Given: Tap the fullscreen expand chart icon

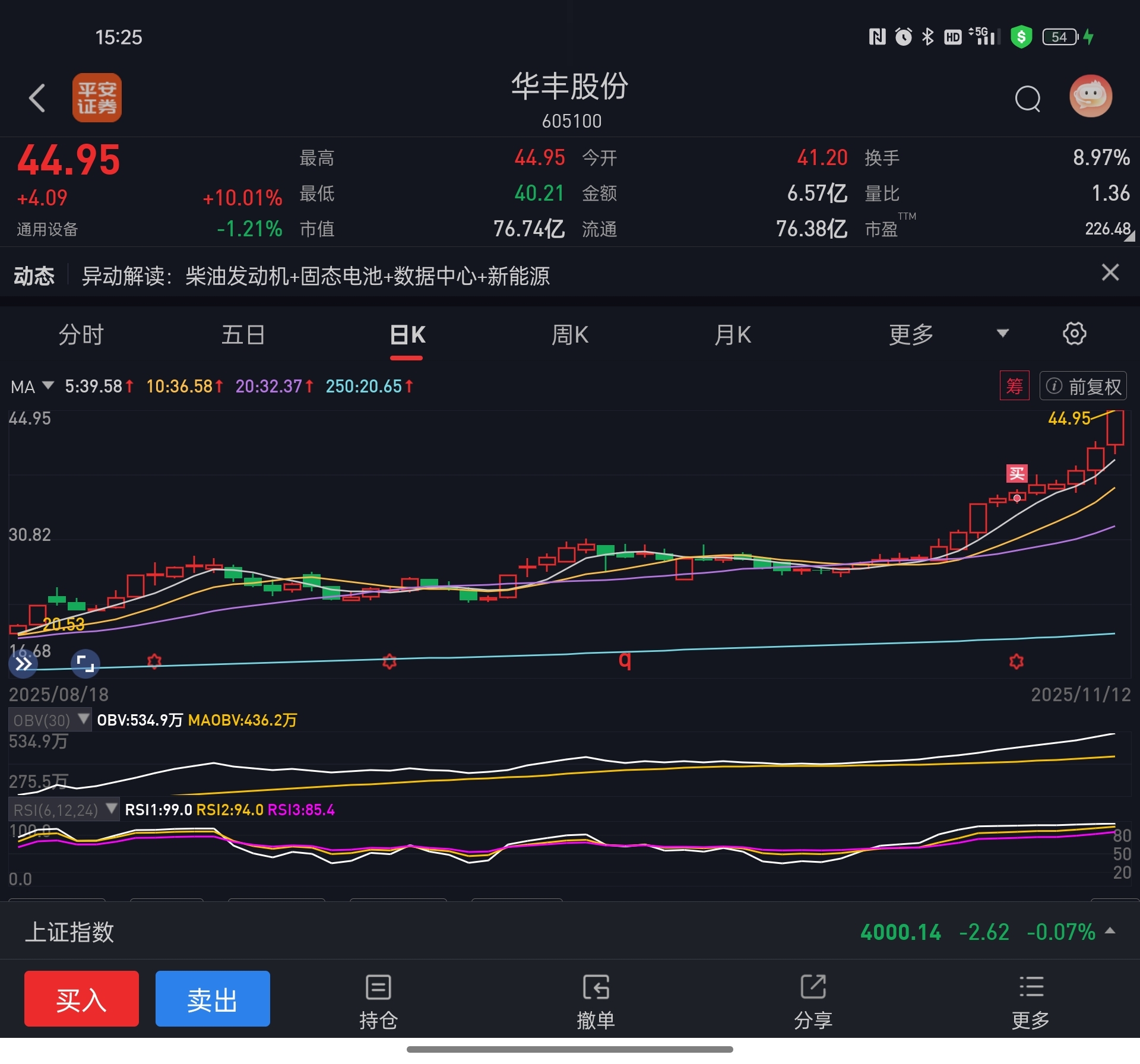Looking at the screenshot, I should (x=85, y=663).
